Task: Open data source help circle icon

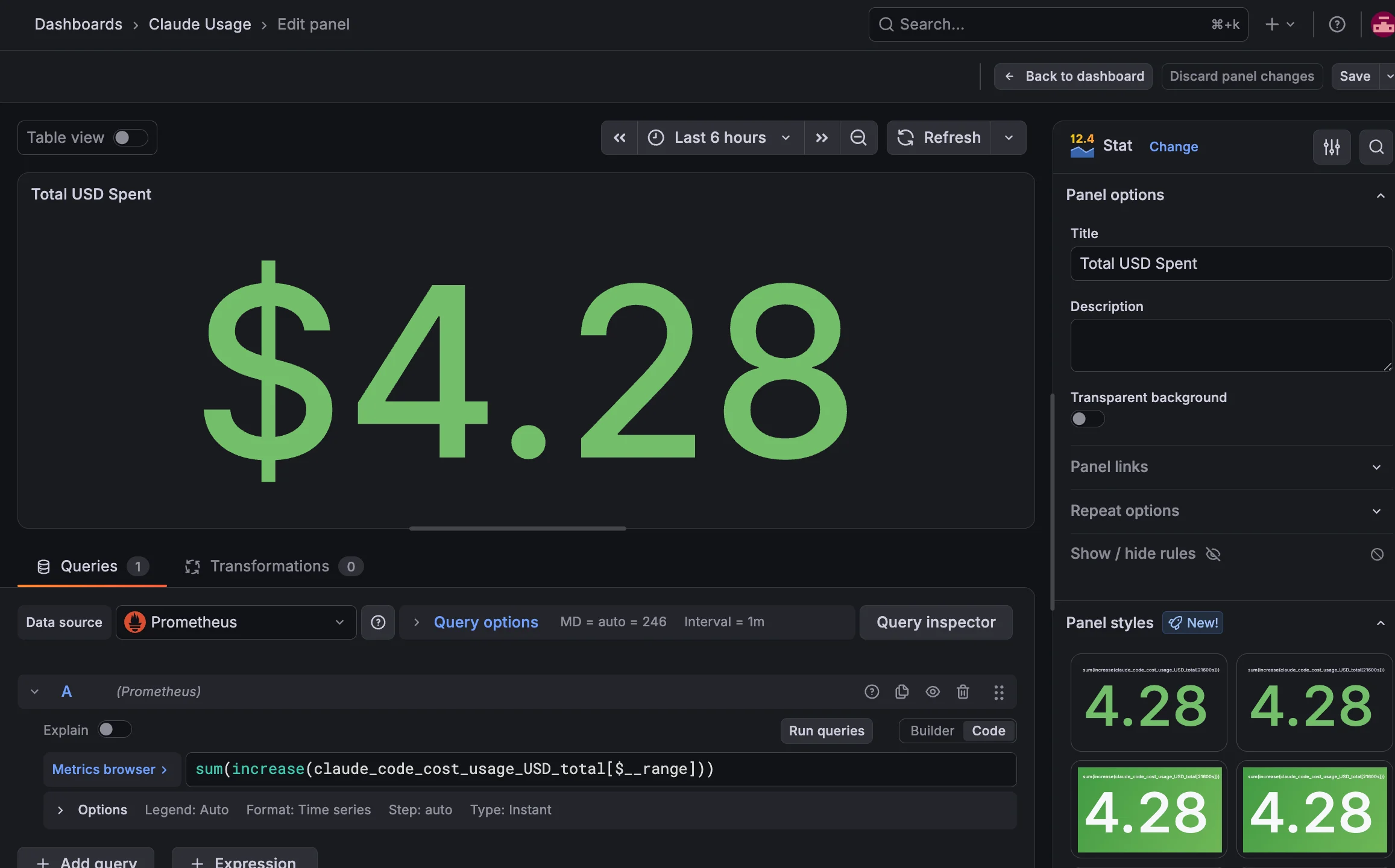Action: [378, 623]
